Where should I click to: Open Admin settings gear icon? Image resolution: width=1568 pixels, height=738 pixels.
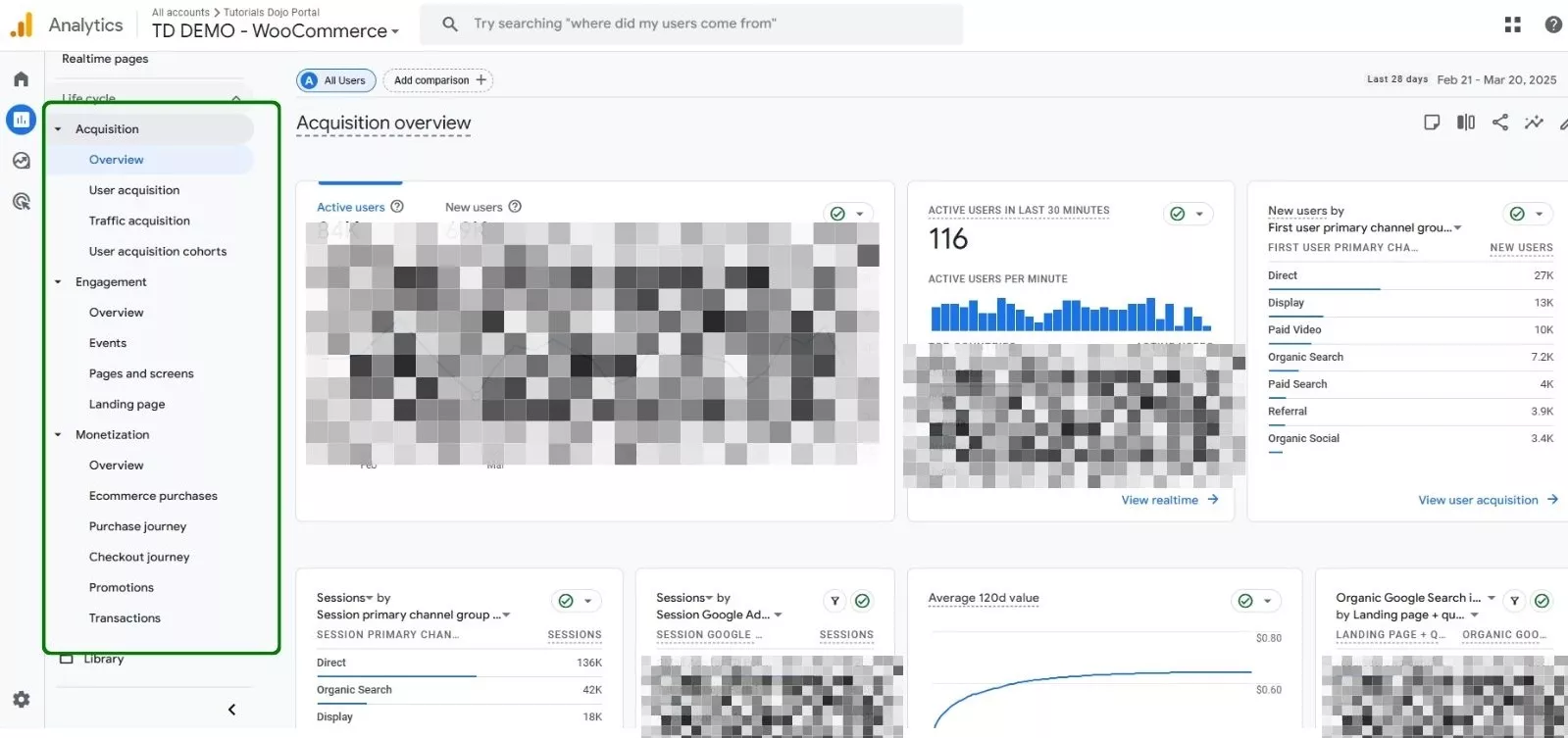coord(21,700)
